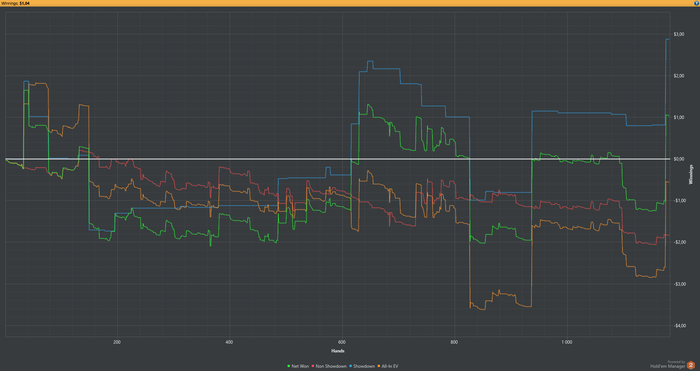Click the 600 hands x-axis label

[342, 342]
